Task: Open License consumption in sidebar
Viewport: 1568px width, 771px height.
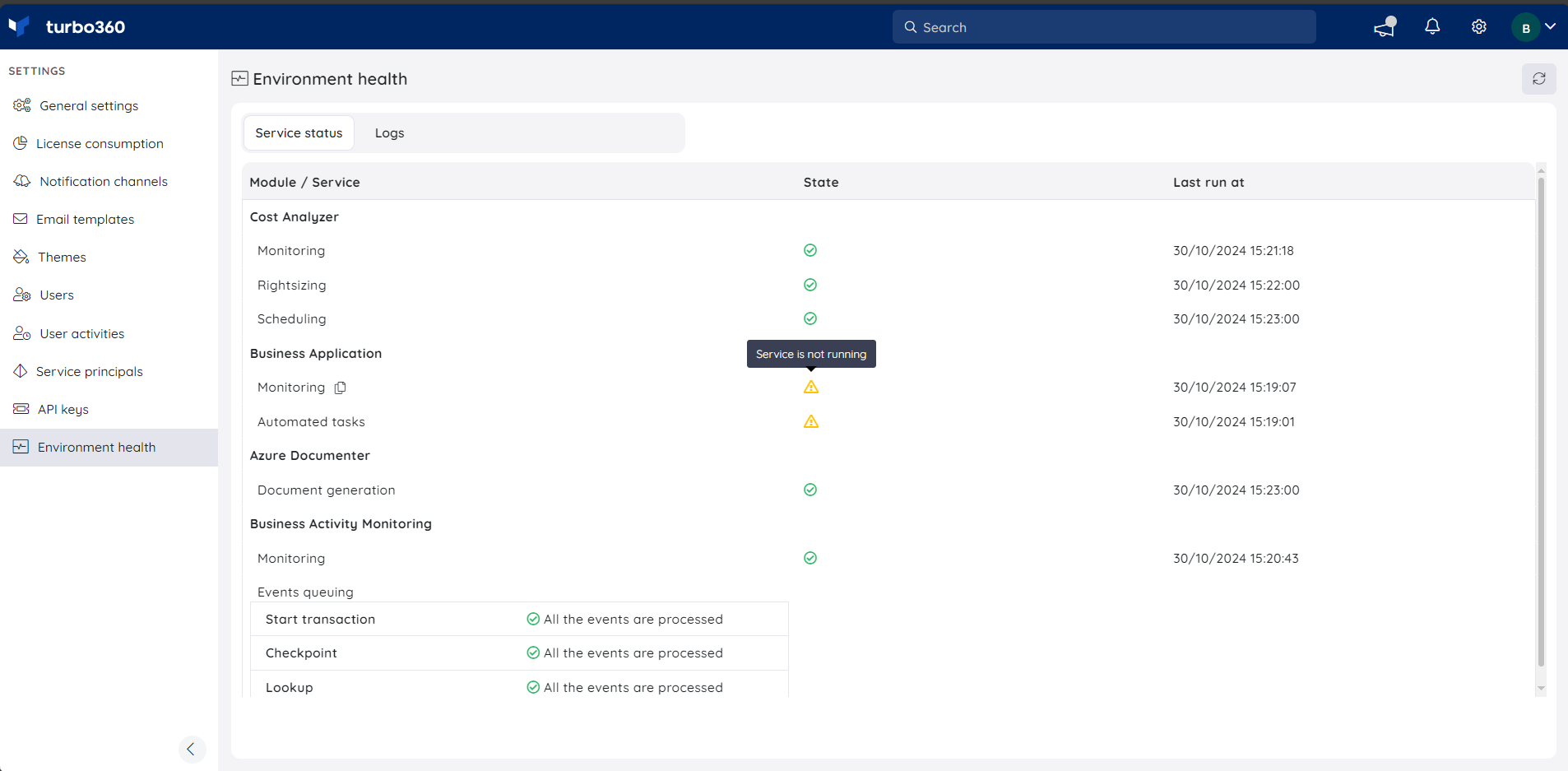Action: pyautogui.click(x=109, y=143)
